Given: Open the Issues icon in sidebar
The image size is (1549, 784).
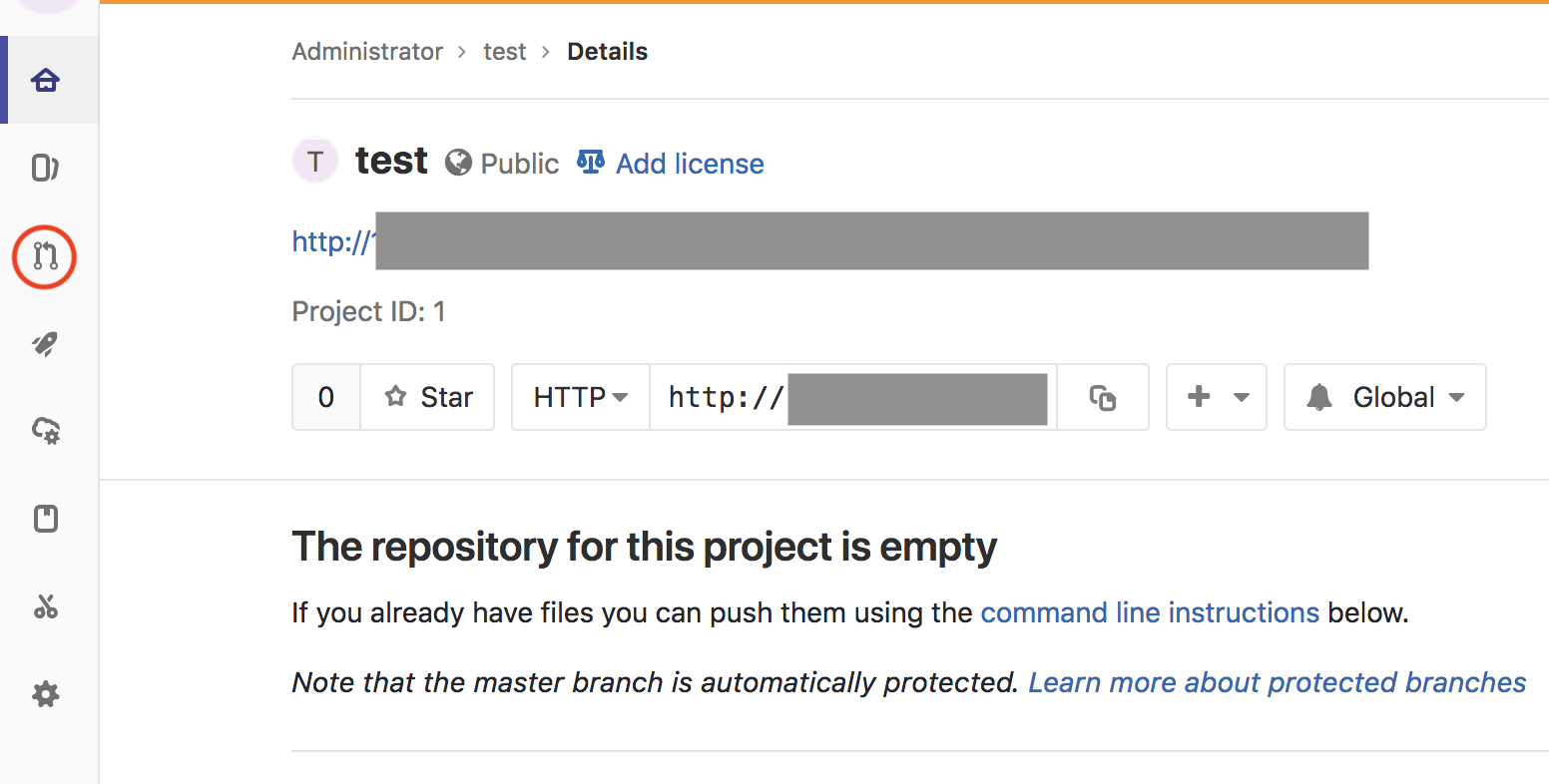Looking at the screenshot, I should [46, 168].
